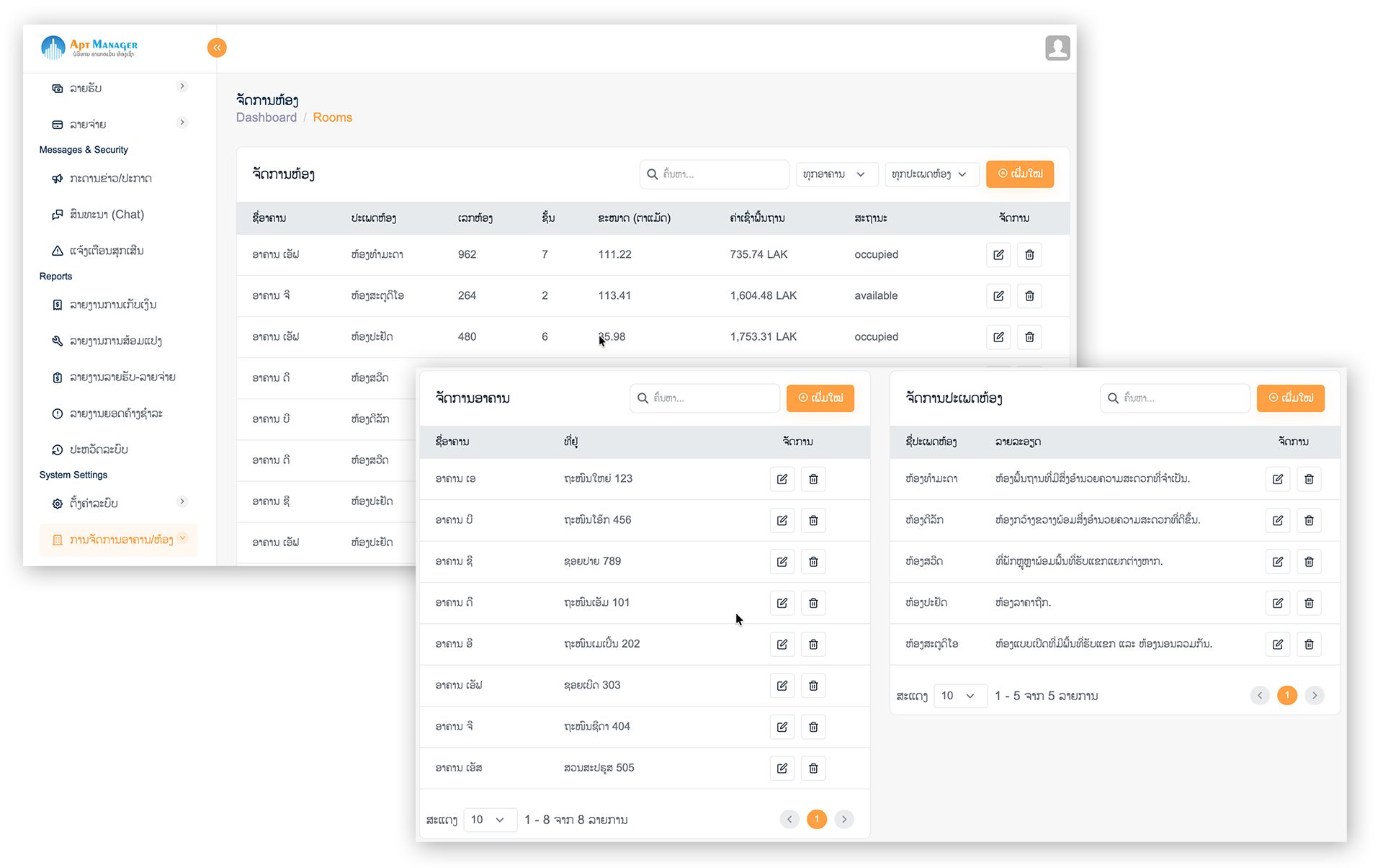Collapse the sidebar with the orange arrow button
The height and width of the screenshot is (868, 1383).
(217, 48)
